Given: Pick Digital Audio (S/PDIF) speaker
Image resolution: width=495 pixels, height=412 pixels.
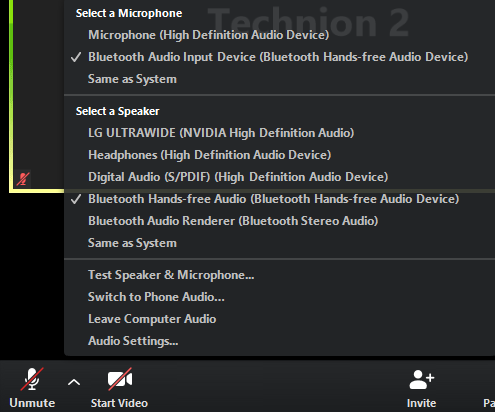Looking at the screenshot, I should (238, 177).
